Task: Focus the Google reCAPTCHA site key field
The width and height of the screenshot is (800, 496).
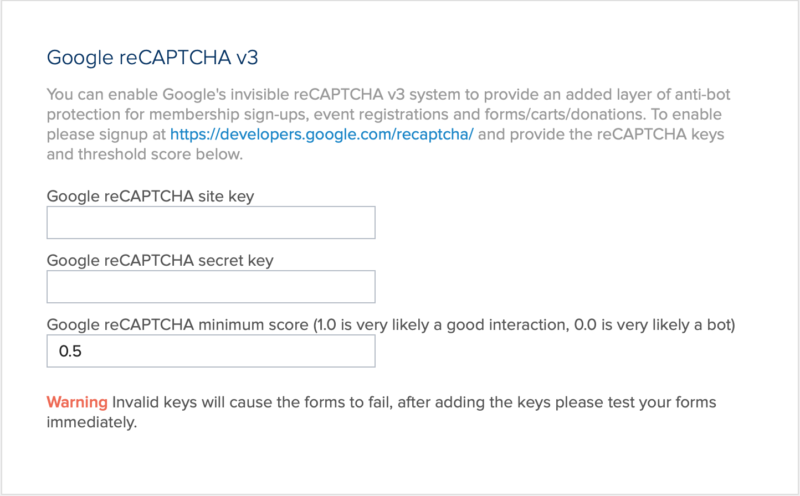Action: (210, 222)
